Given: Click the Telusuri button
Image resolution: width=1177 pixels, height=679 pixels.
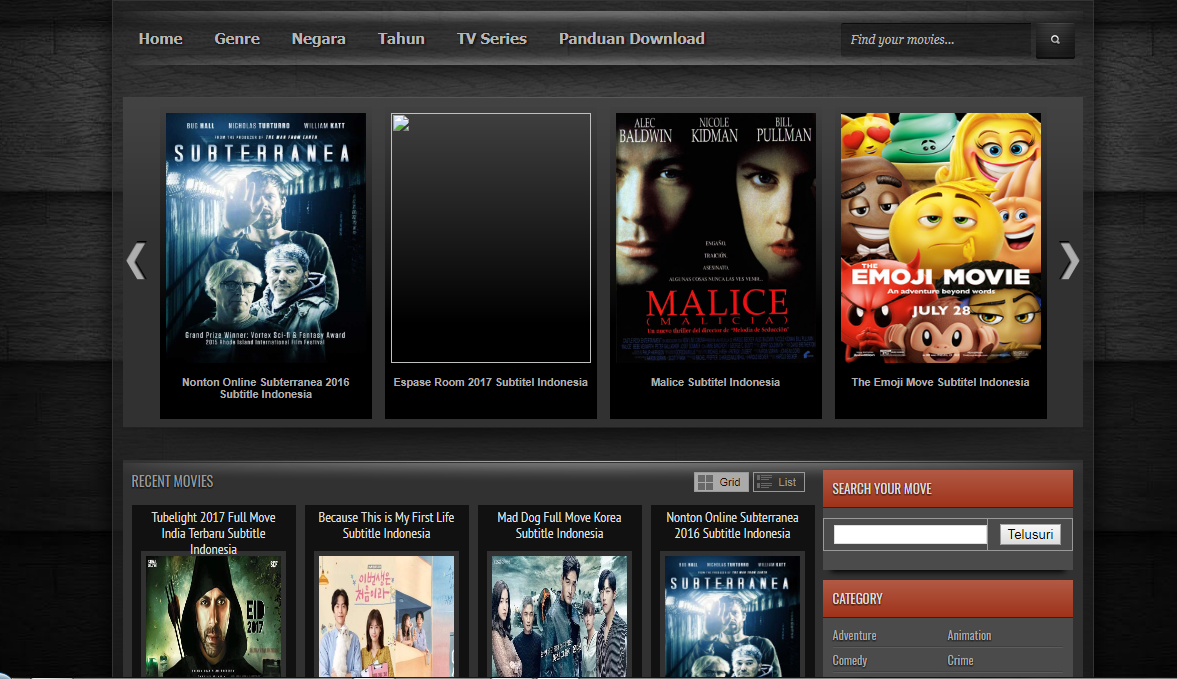Looking at the screenshot, I should (1030, 534).
